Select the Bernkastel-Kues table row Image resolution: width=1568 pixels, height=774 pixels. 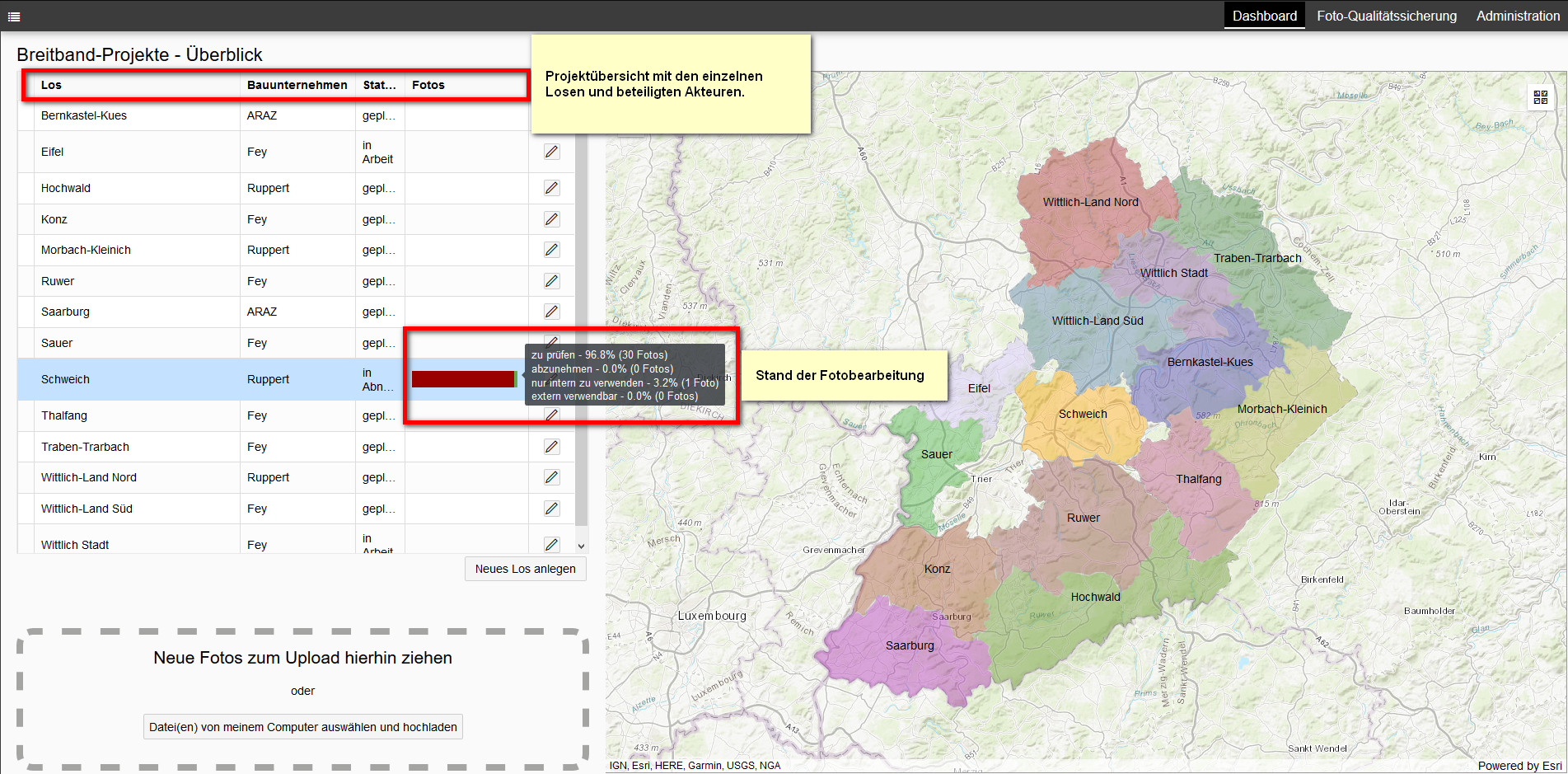(297, 115)
